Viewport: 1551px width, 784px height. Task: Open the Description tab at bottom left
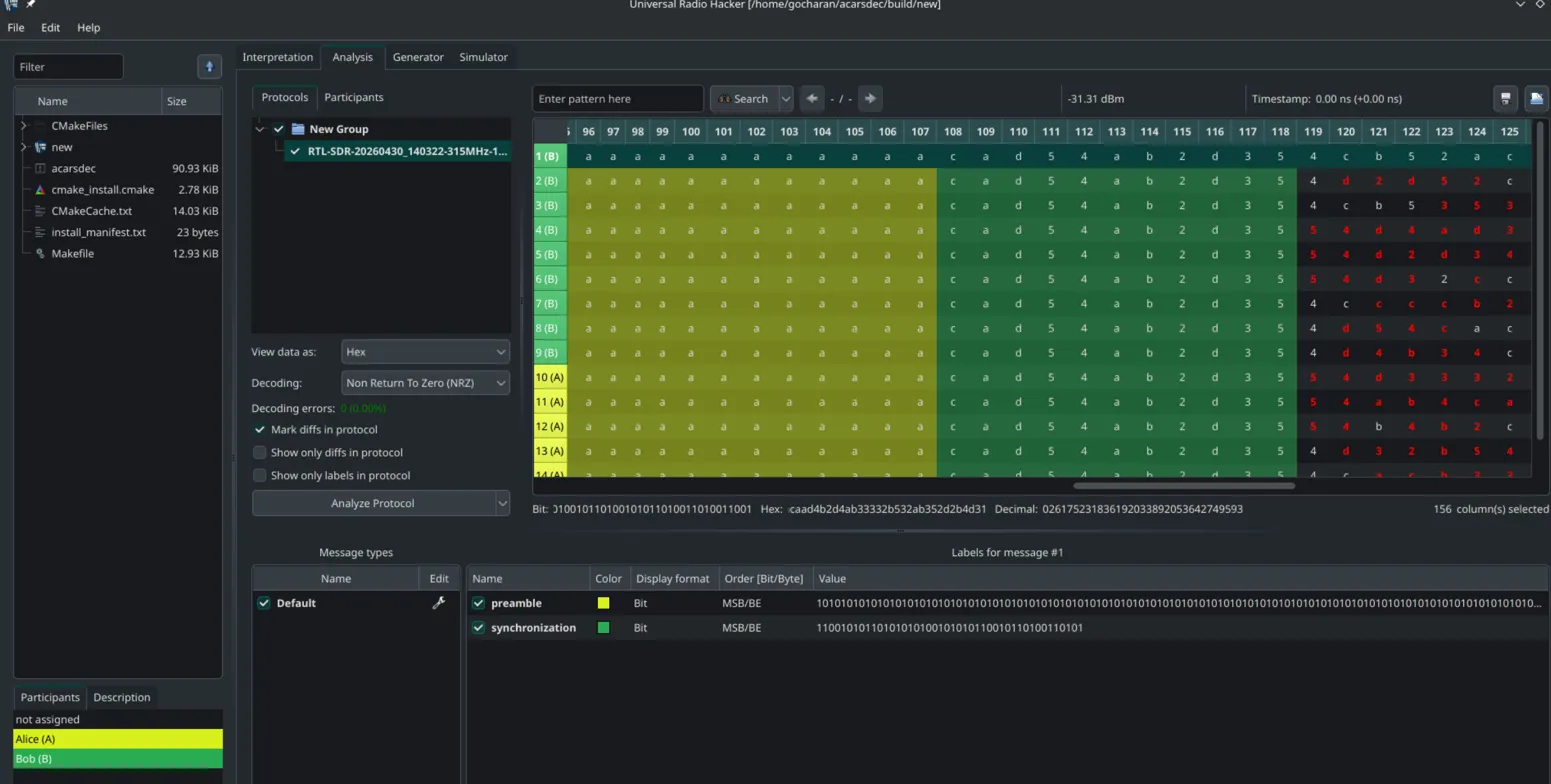click(x=122, y=697)
